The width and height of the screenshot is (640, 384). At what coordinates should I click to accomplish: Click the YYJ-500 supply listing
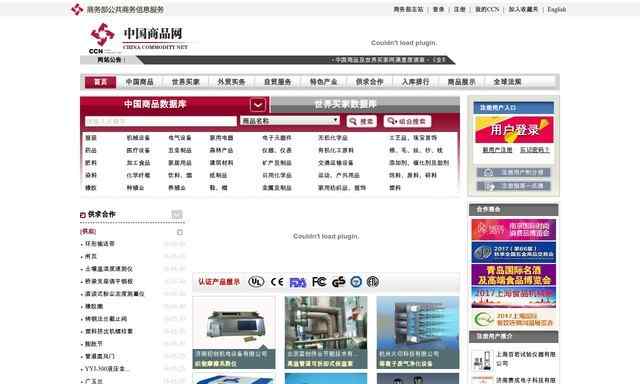107,369
